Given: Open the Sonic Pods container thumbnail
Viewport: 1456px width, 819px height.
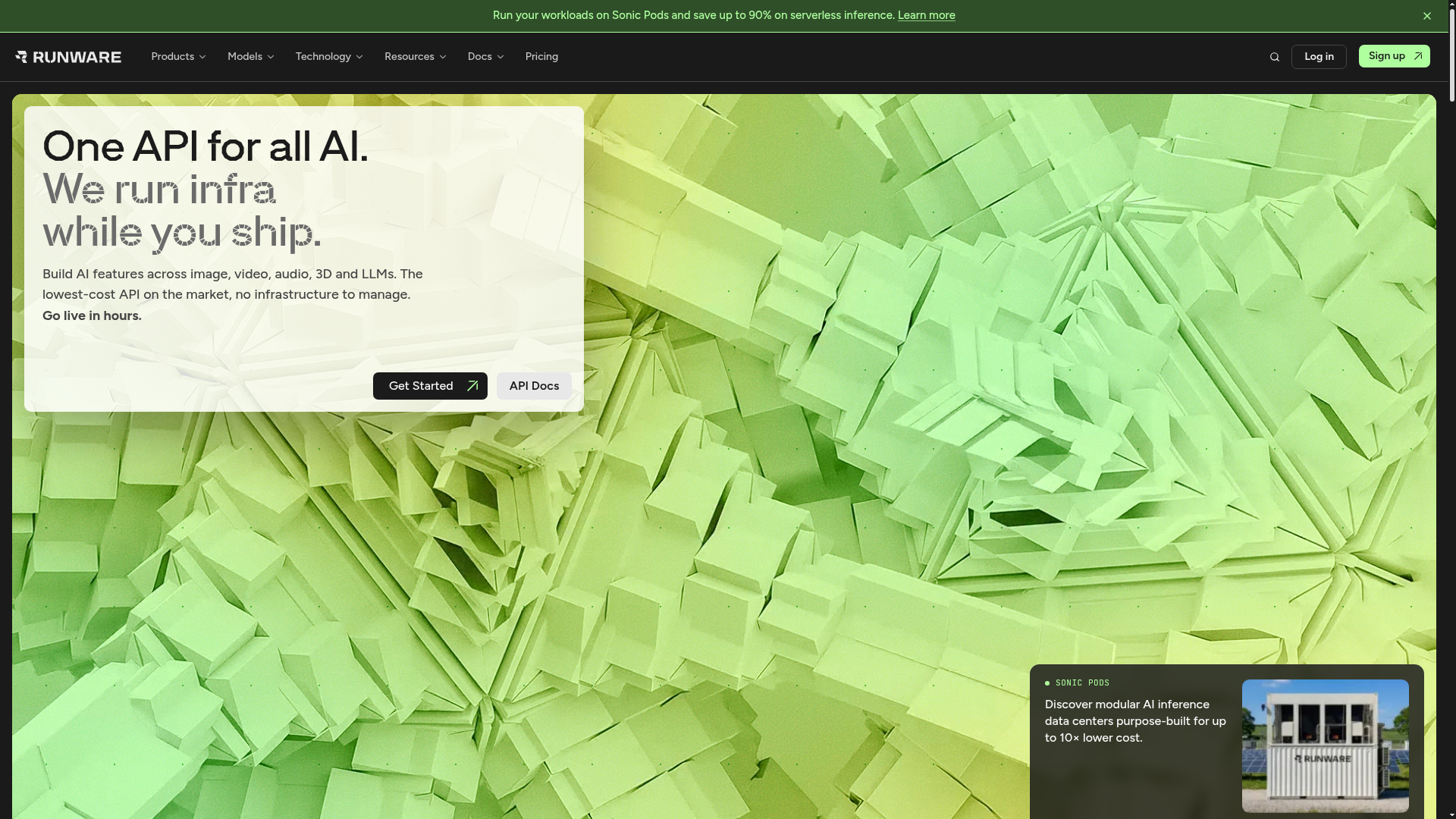Looking at the screenshot, I should [x=1325, y=745].
